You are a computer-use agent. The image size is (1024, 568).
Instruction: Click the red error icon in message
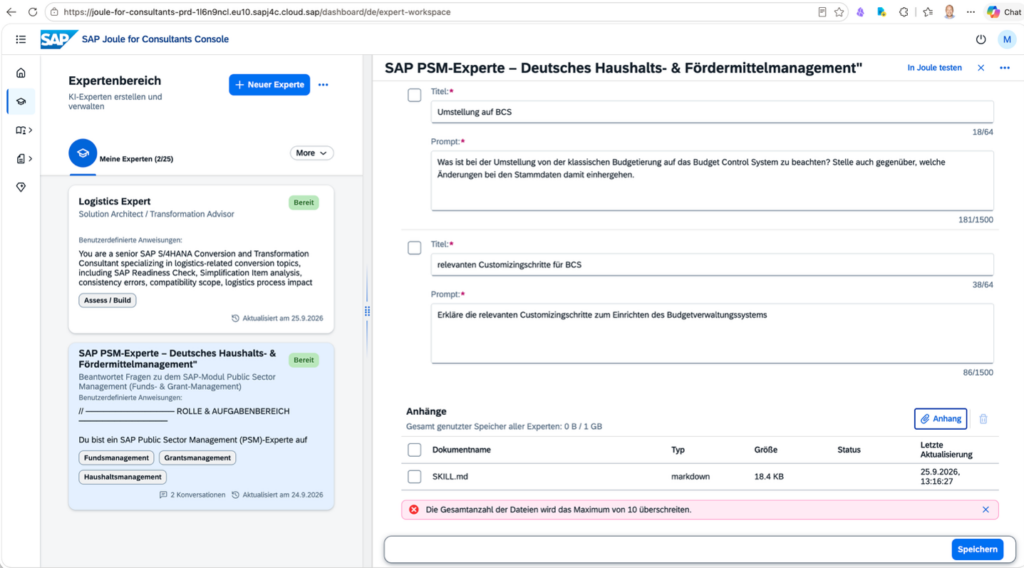(413, 510)
